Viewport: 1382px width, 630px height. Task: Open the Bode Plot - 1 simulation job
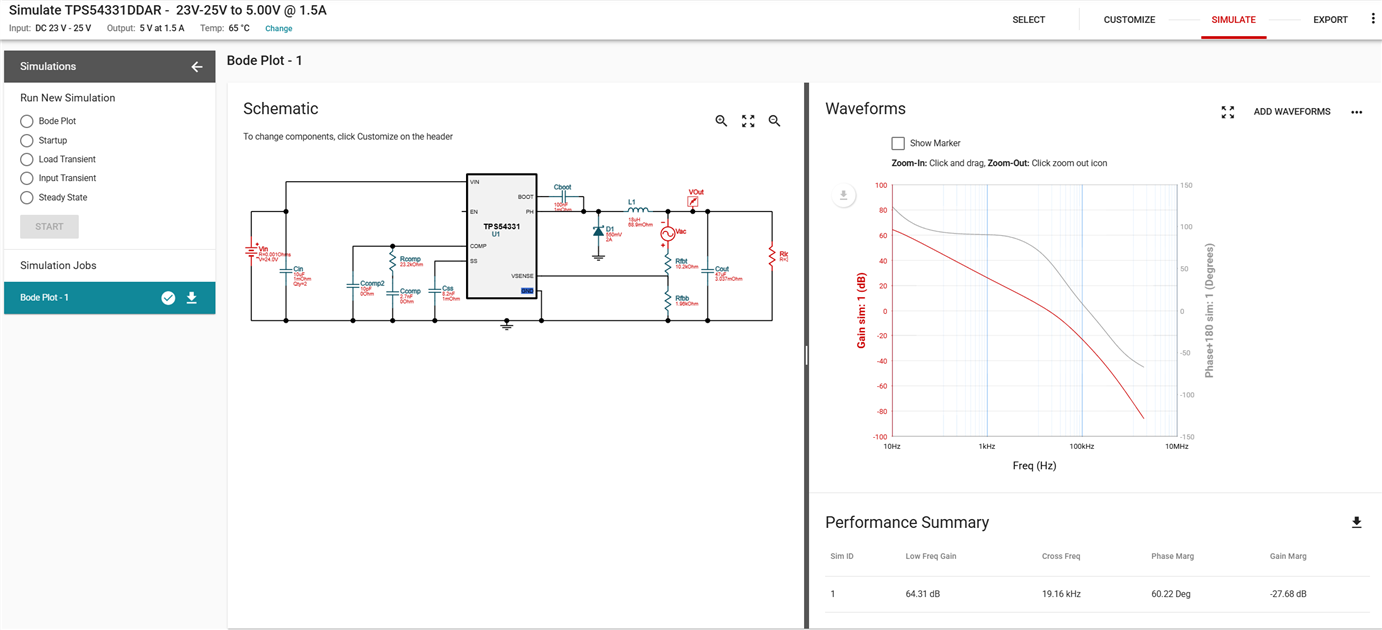(x=109, y=298)
